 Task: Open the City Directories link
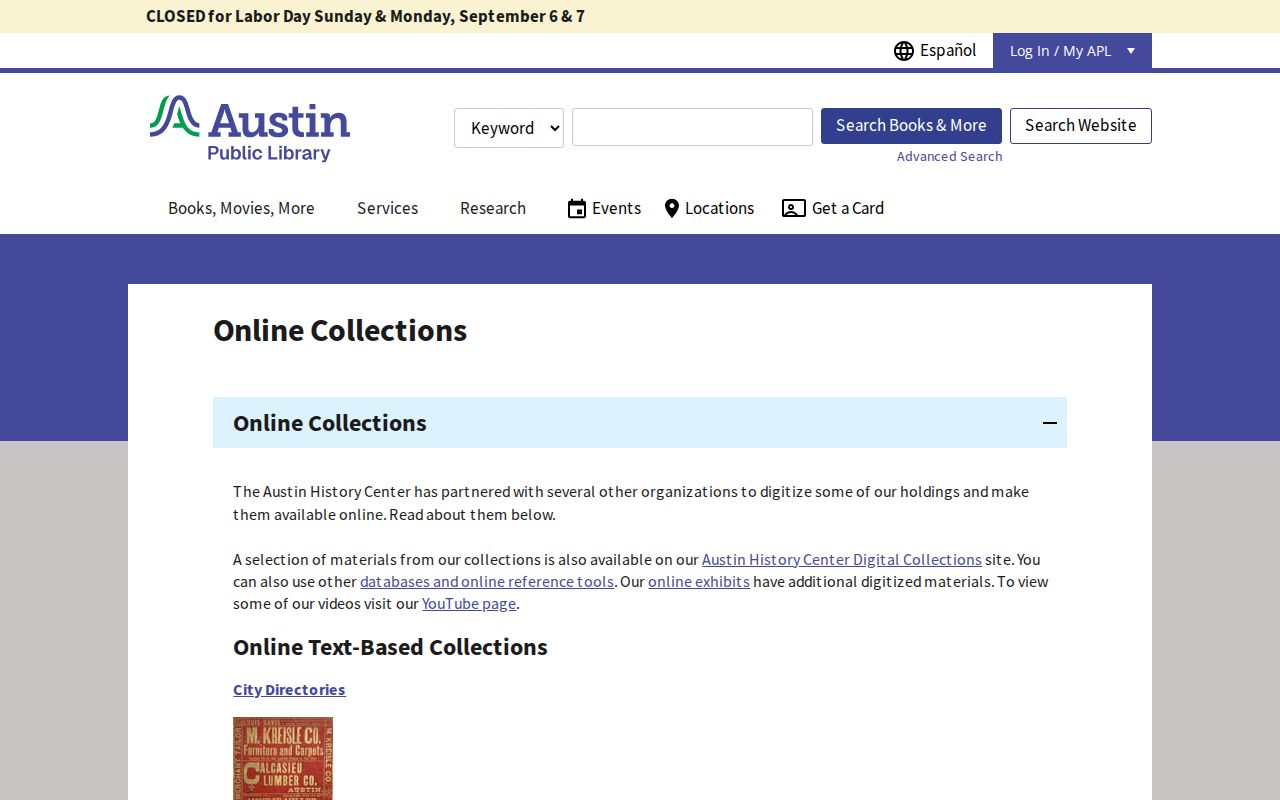pos(289,689)
